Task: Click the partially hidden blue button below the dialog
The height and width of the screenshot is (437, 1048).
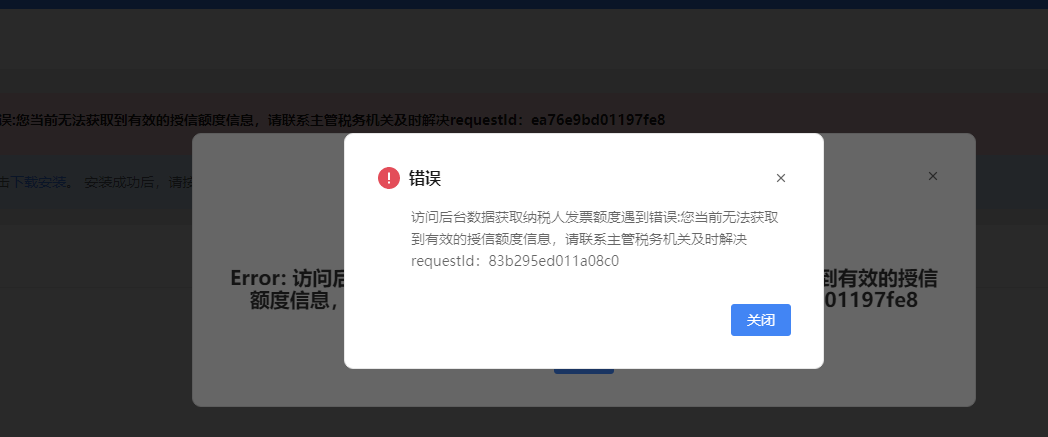Action: click(583, 371)
